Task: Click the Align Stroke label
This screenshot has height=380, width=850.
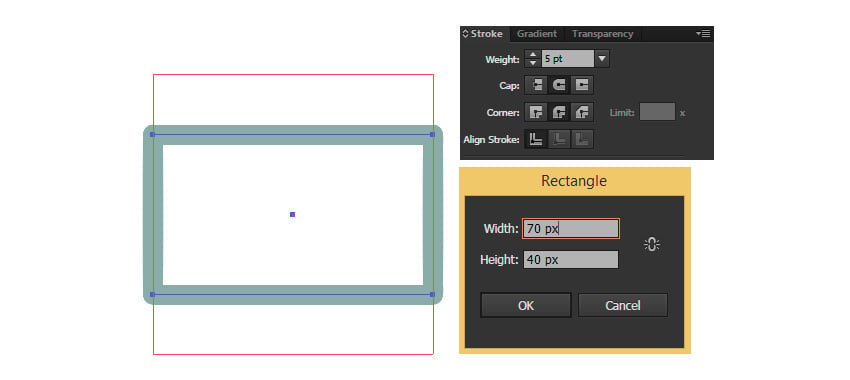Action: point(492,140)
